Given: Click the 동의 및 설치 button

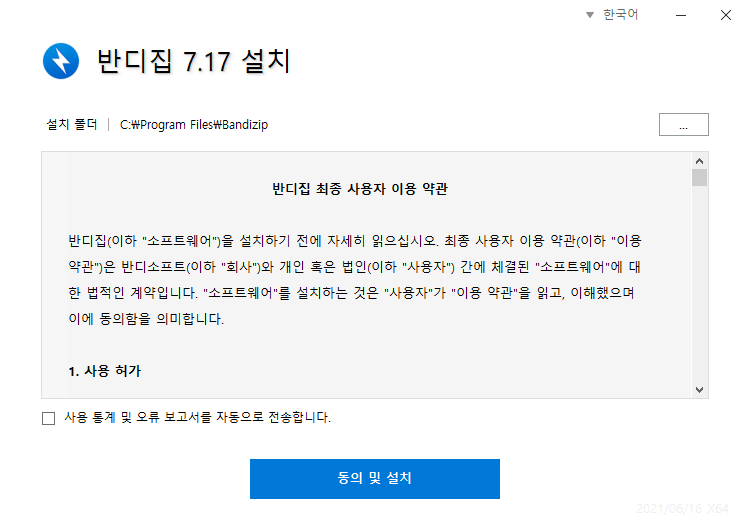Looking at the screenshot, I should tap(375, 479).
